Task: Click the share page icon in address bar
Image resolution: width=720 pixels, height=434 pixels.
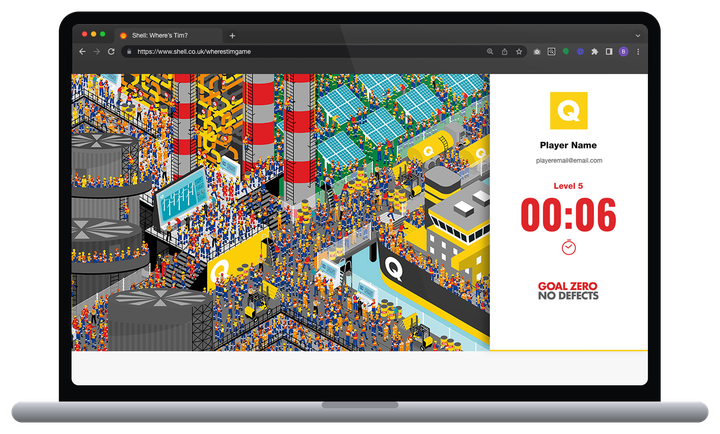Action: tap(504, 52)
